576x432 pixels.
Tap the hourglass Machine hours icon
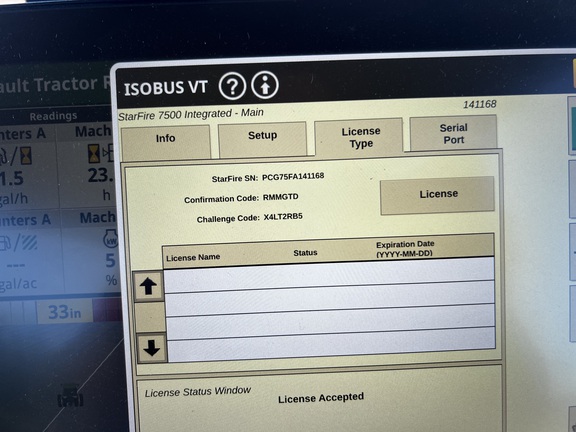pos(94,154)
